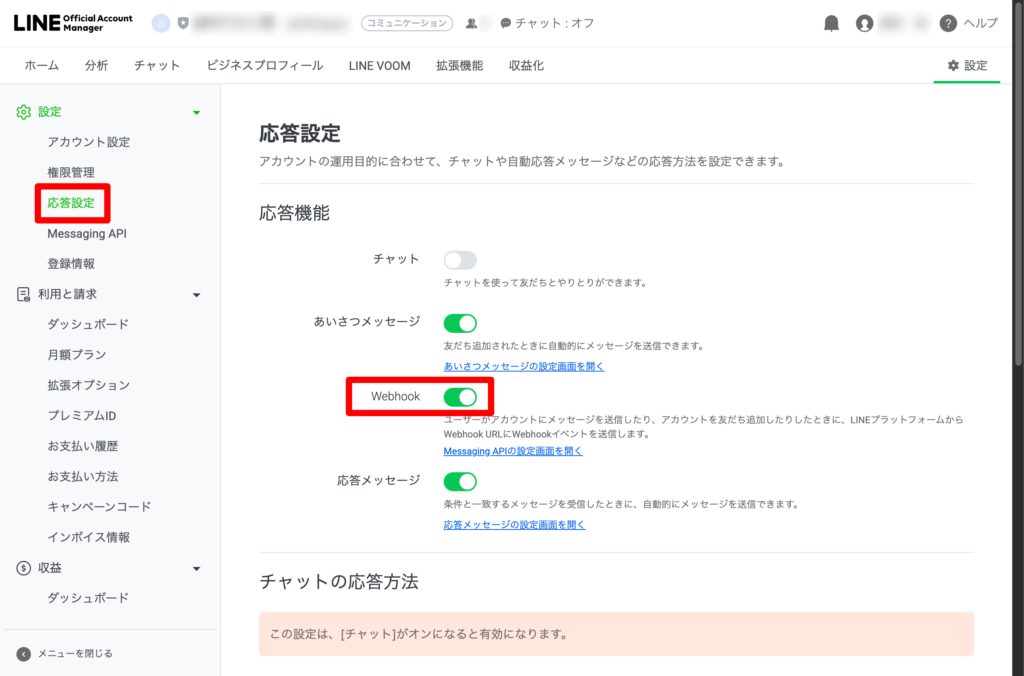
Task: Collapse the 設定 sidebar section arrow
Action: pos(196,113)
